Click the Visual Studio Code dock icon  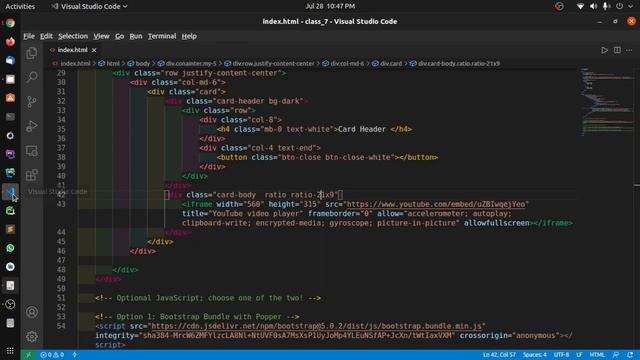pyautogui.click(x=10, y=191)
